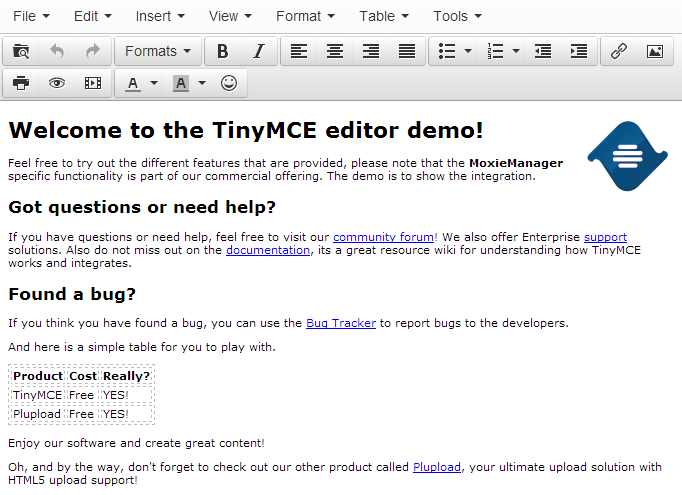Increase indent of paragraph
The width and height of the screenshot is (682, 495).
point(579,51)
